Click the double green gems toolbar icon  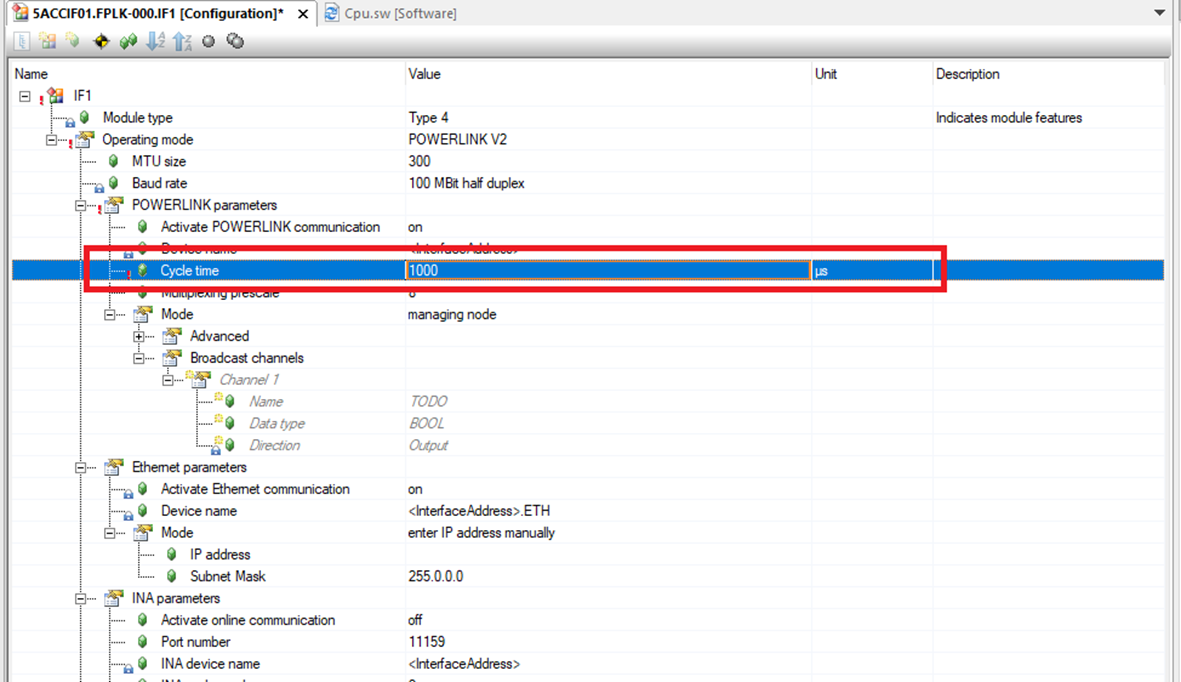[128, 42]
